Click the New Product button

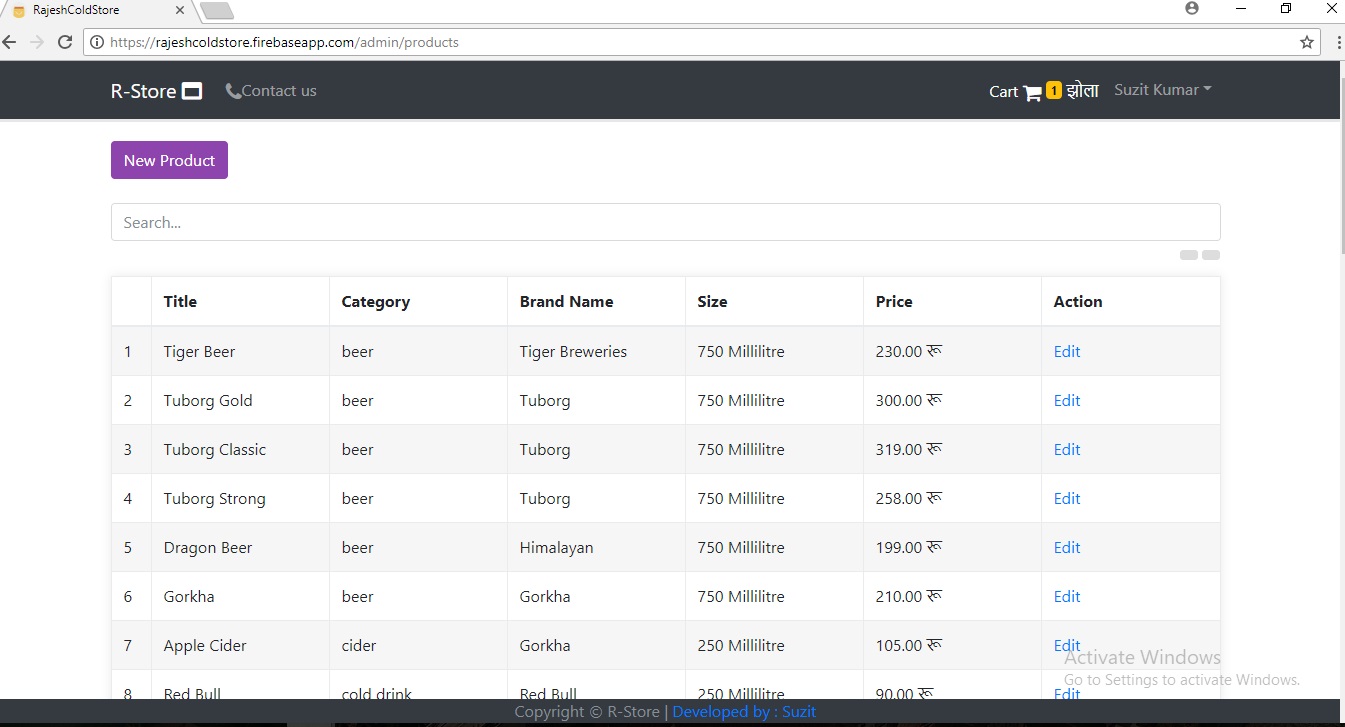click(x=169, y=160)
